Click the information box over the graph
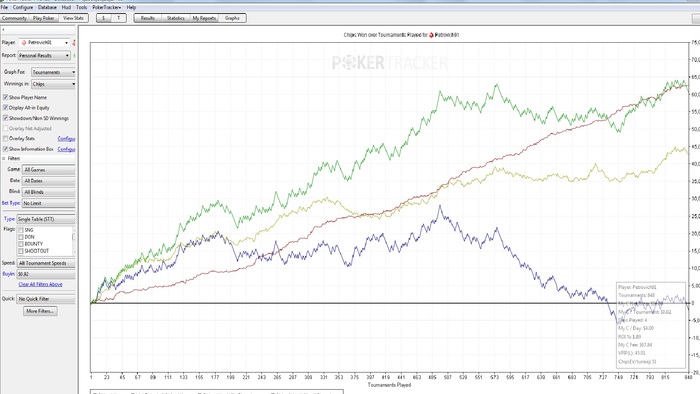This screenshot has height=394, width=700. point(651,325)
